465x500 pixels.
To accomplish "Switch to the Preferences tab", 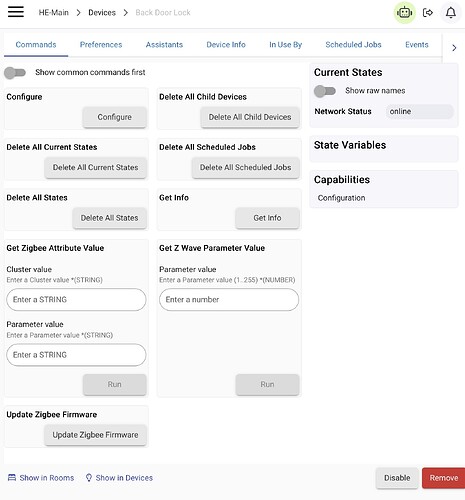I will (x=101, y=45).
